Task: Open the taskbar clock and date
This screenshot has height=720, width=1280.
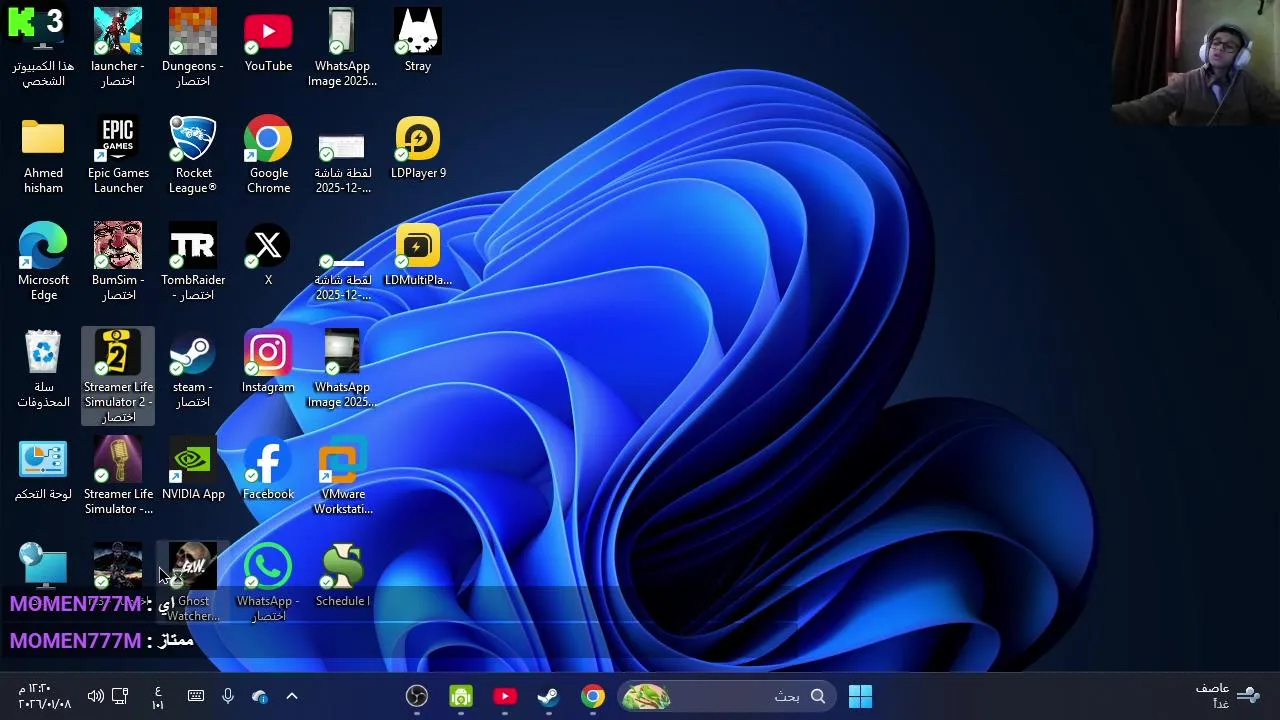Action: coord(45,696)
